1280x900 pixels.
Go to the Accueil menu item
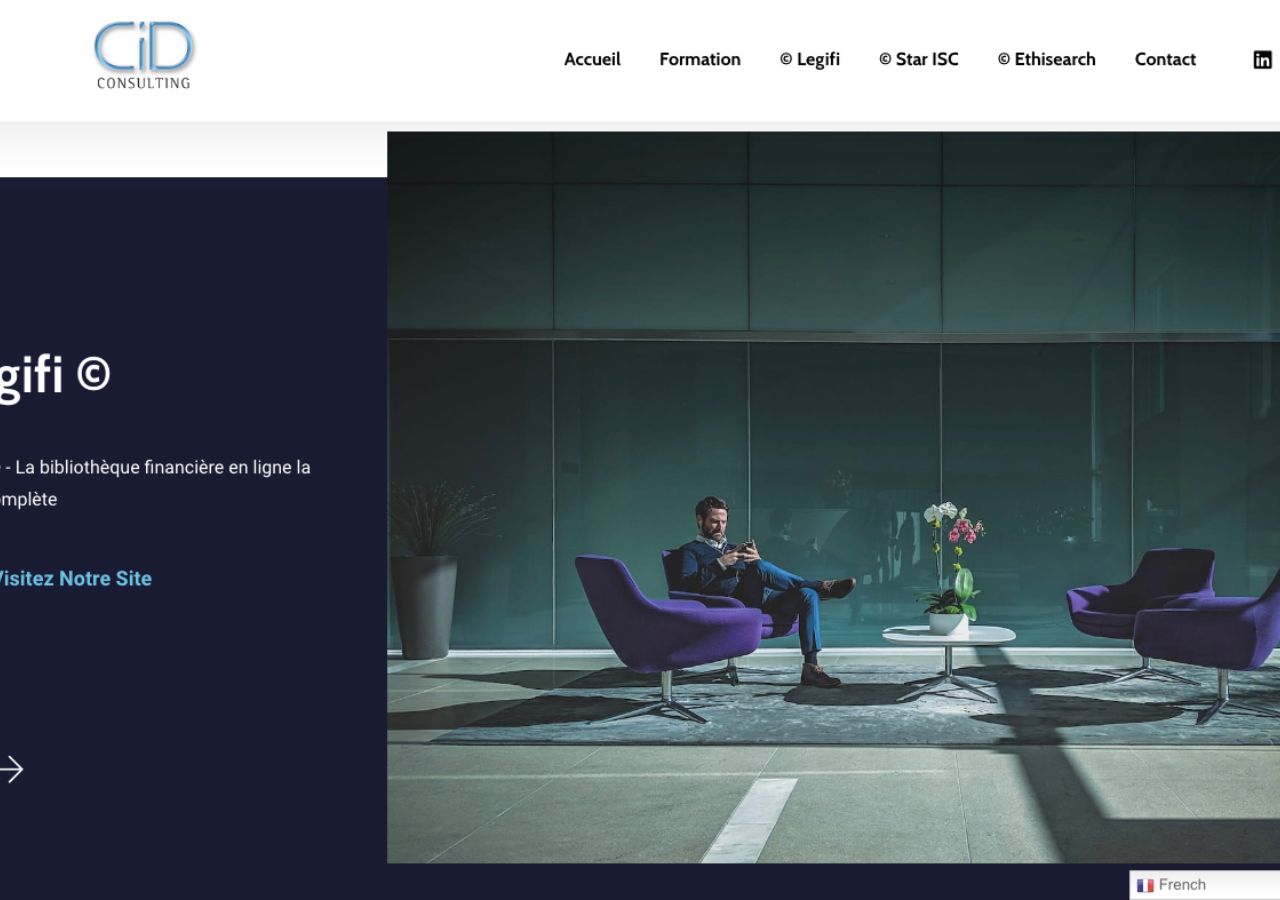(592, 59)
